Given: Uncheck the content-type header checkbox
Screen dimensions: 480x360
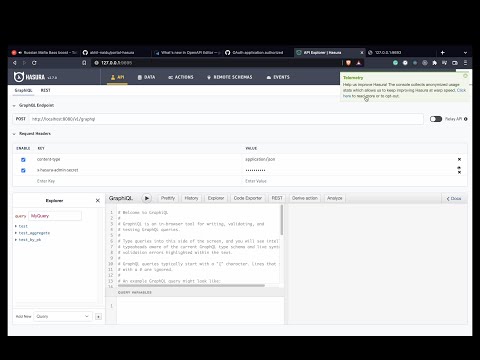Looking at the screenshot, I should pyautogui.click(x=23, y=160).
